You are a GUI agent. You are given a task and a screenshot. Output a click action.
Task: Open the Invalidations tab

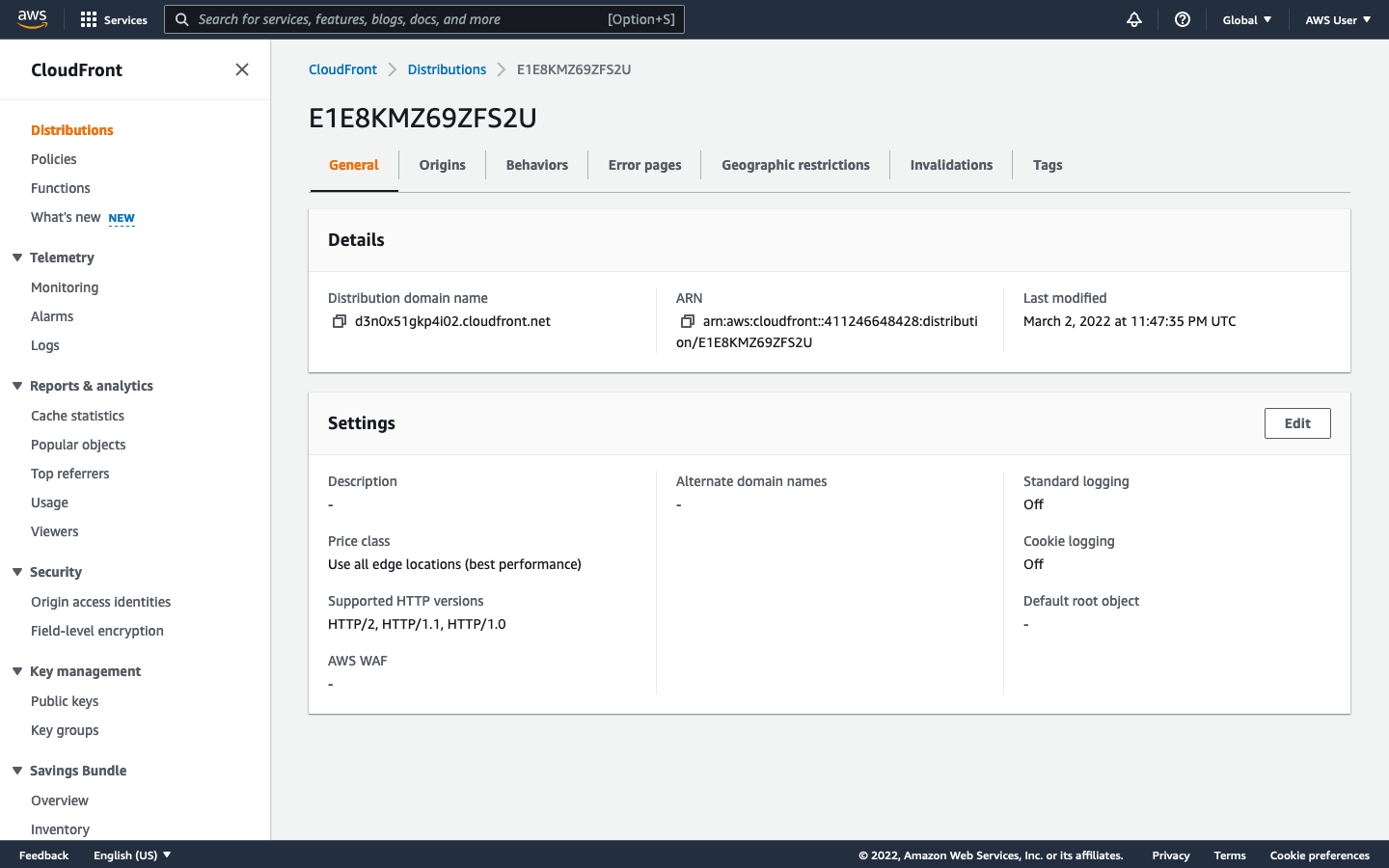(950, 164)
